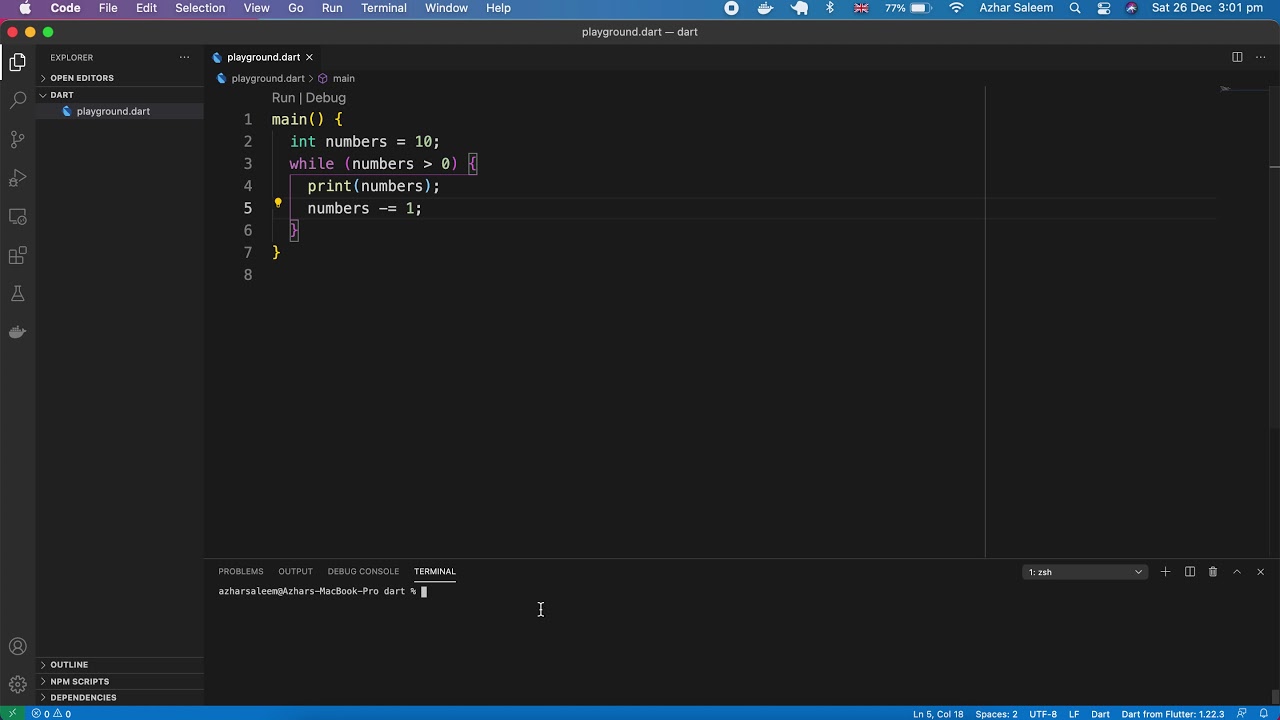Viewport: 1280px width, 720px height.
Task: Switch to the Output panel tab
Action: click(295, 571)
